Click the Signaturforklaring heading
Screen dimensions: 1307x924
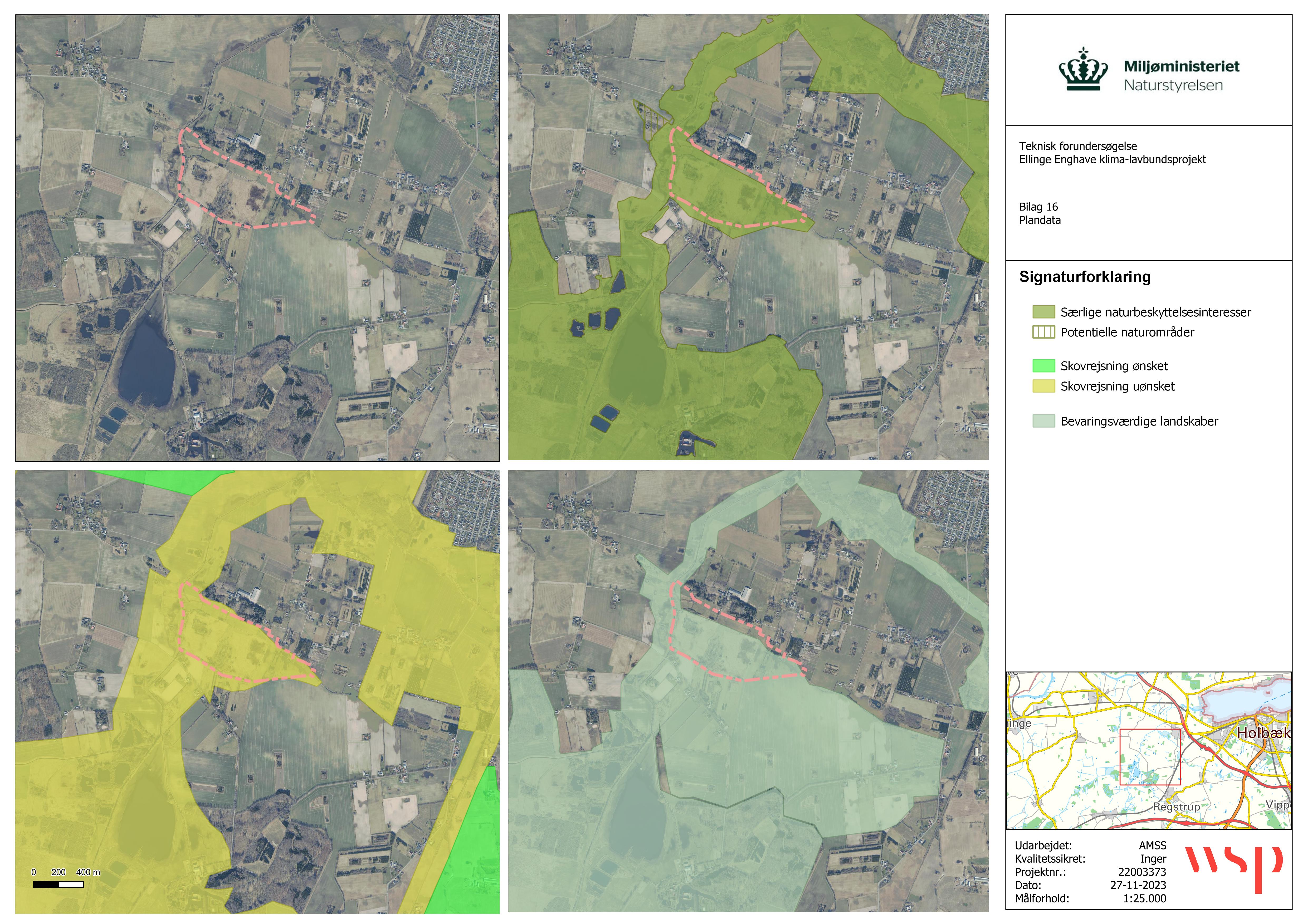[x=1084, y=277]
